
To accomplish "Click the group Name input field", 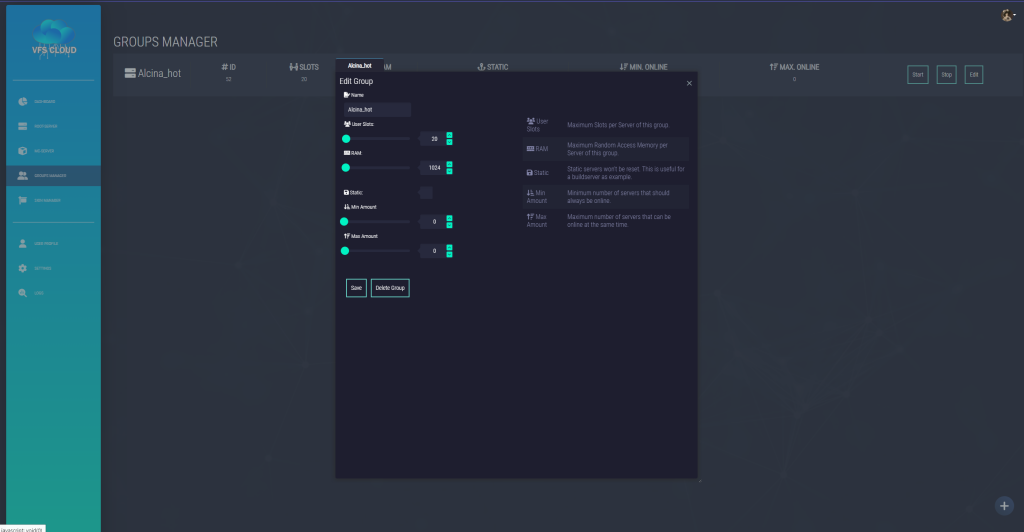I will pyautogui.click(x=377, y=110).
